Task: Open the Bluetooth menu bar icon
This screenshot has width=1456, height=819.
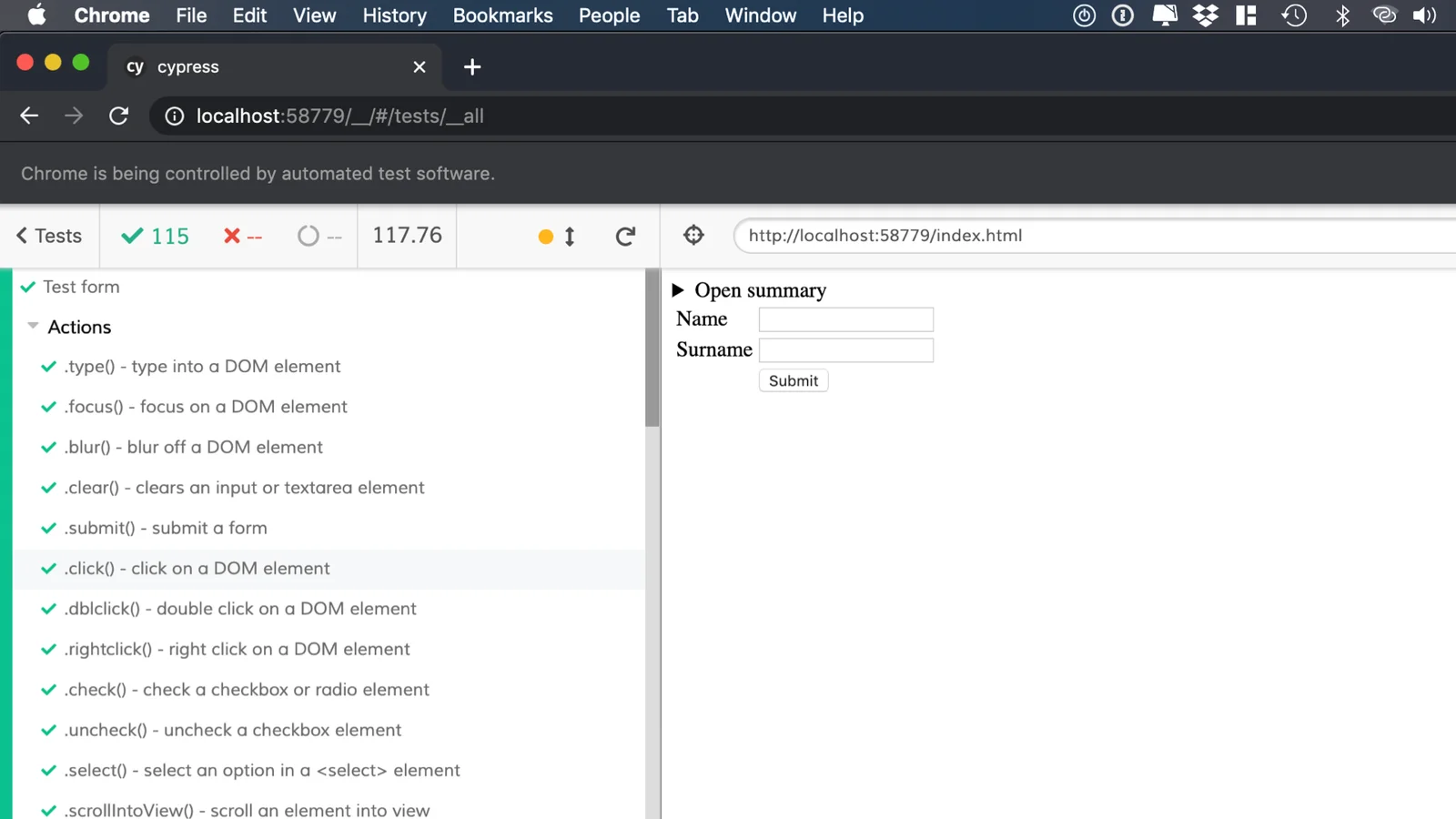Action: (x=1342, y=15)
